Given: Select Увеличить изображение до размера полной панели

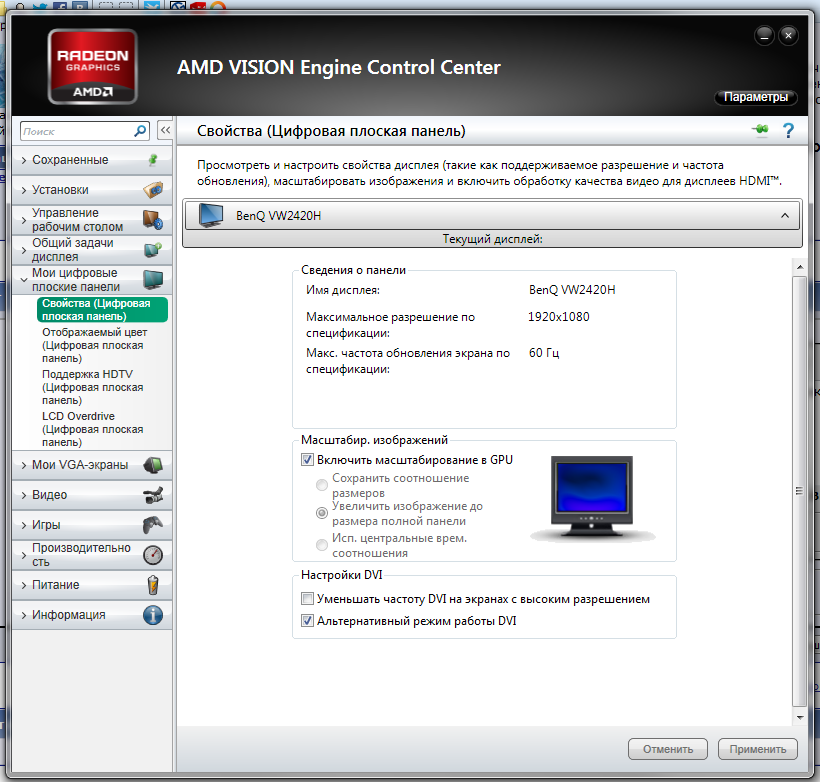Looking at the screenshot, I should pos(322,513).
